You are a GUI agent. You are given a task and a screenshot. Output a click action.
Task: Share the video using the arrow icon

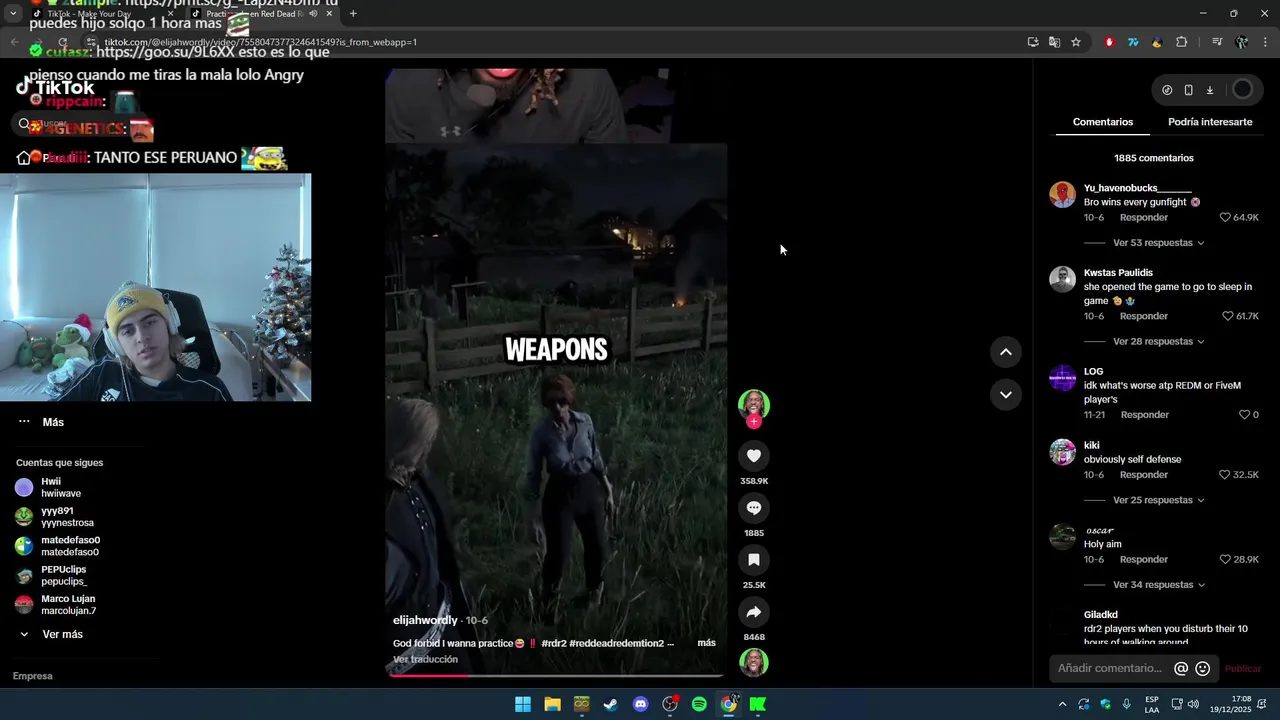pos(754,612)
